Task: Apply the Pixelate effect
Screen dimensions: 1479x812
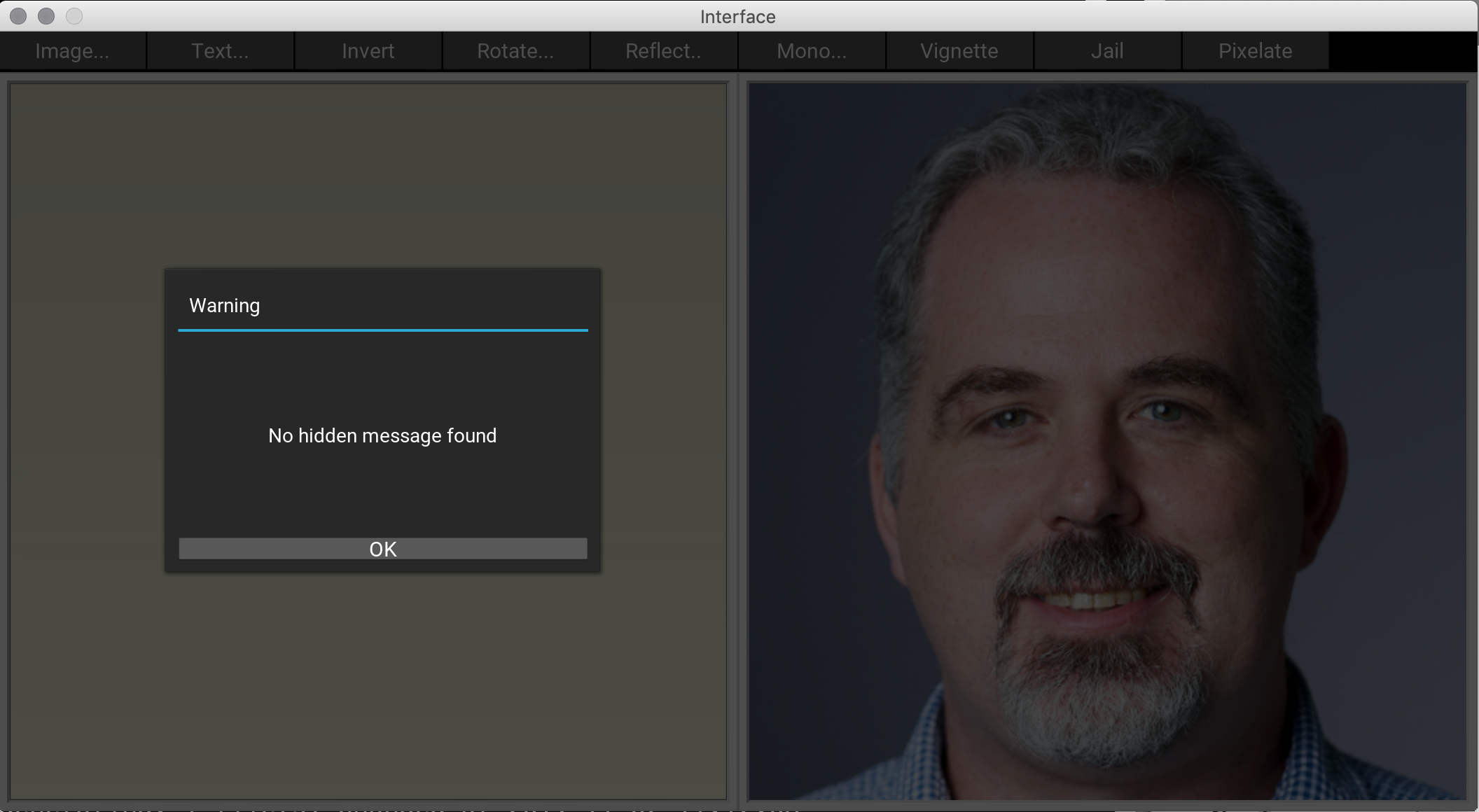Action: coord(1255,51)
